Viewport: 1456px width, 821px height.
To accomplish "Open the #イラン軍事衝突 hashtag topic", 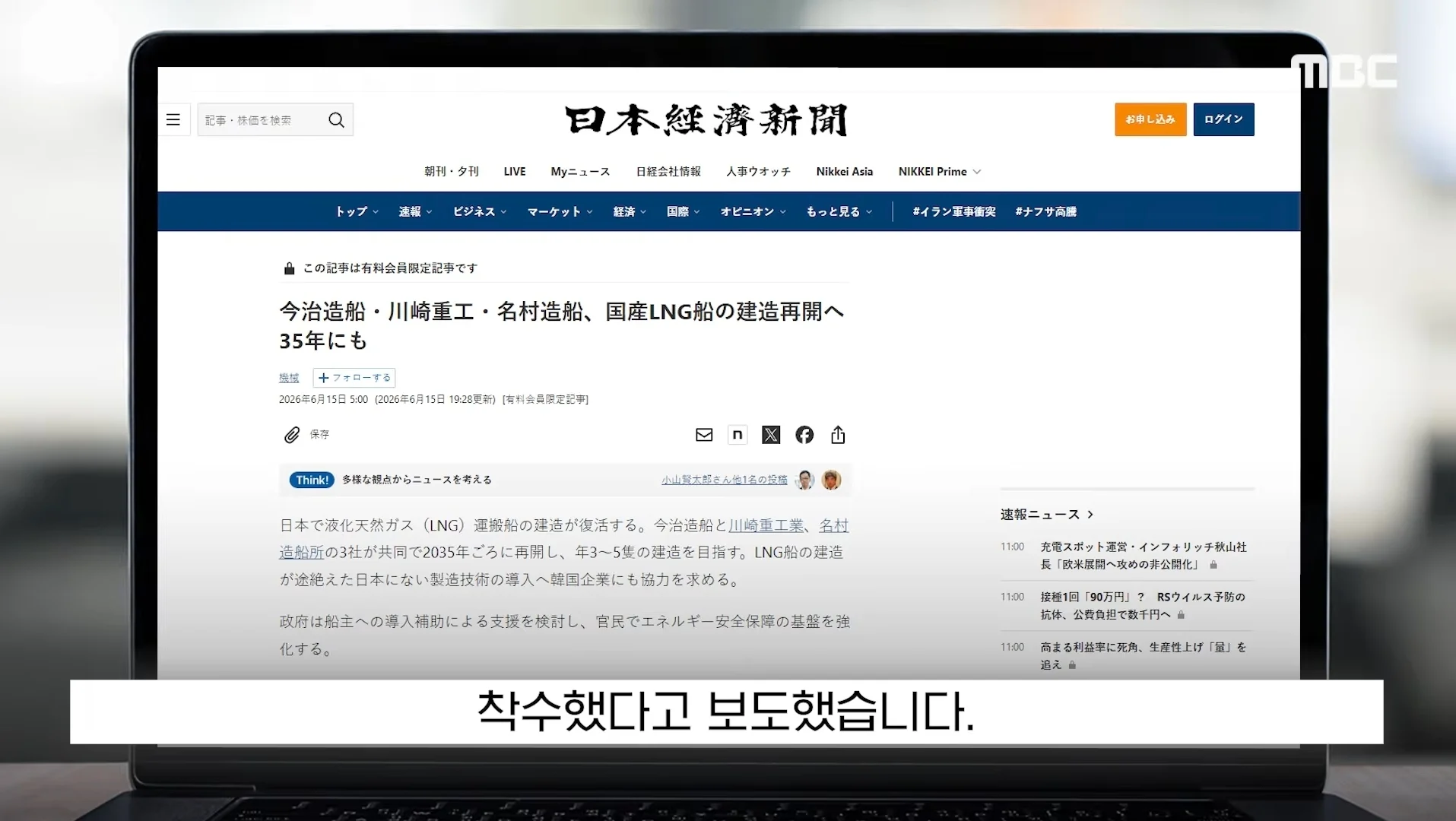I will 954,211.
